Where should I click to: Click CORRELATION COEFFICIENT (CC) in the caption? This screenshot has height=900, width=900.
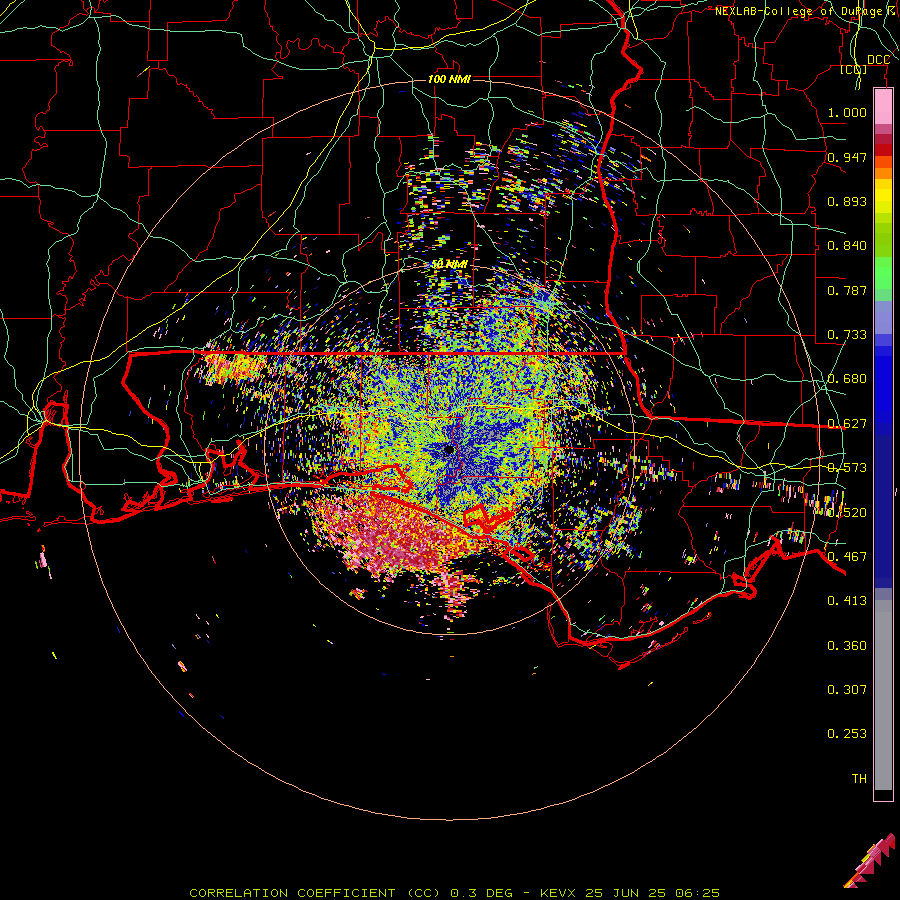[x=315, y=893]
